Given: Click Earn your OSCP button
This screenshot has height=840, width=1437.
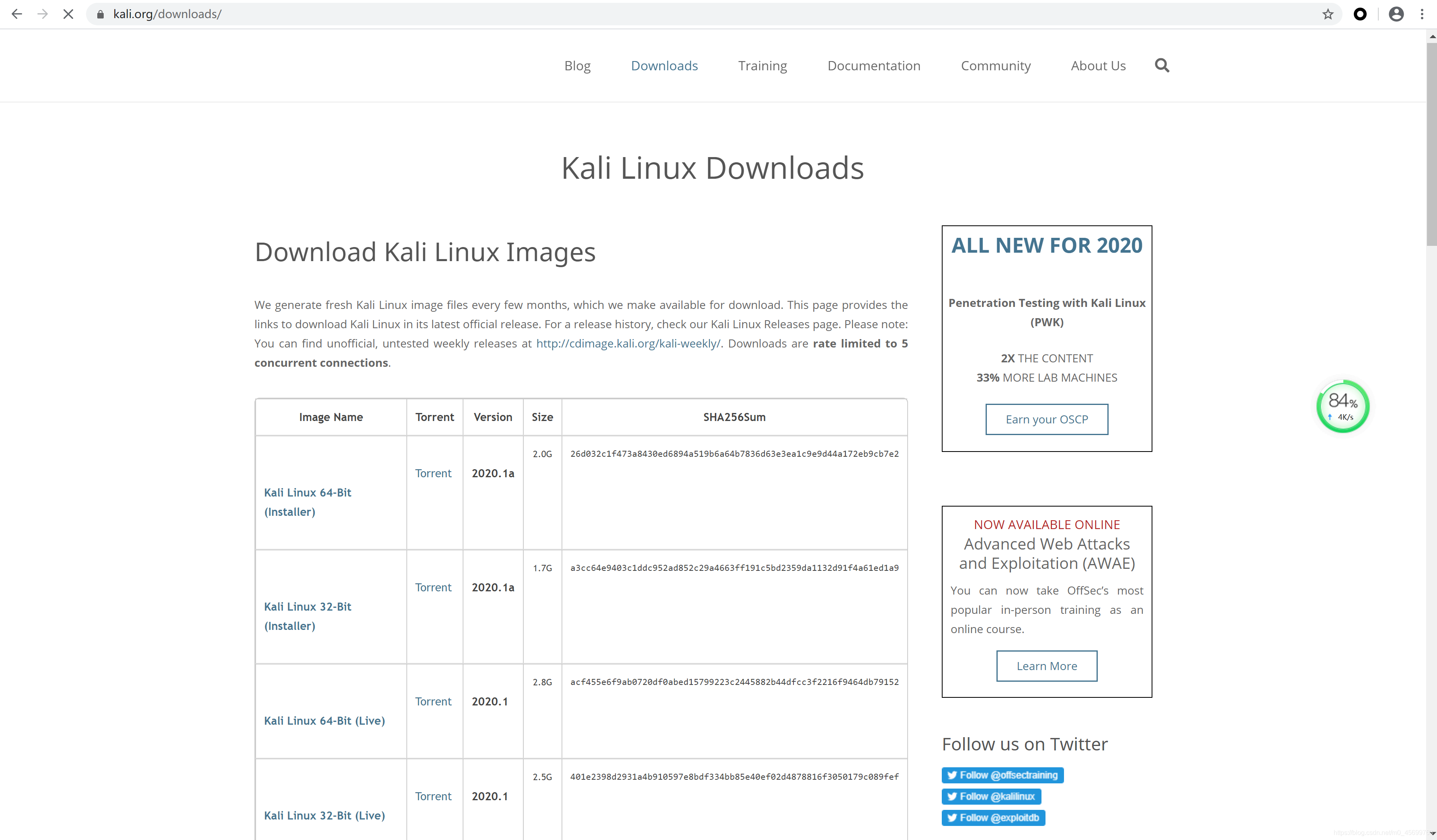Looking at the screenshot, I should tap(1046, 419).
